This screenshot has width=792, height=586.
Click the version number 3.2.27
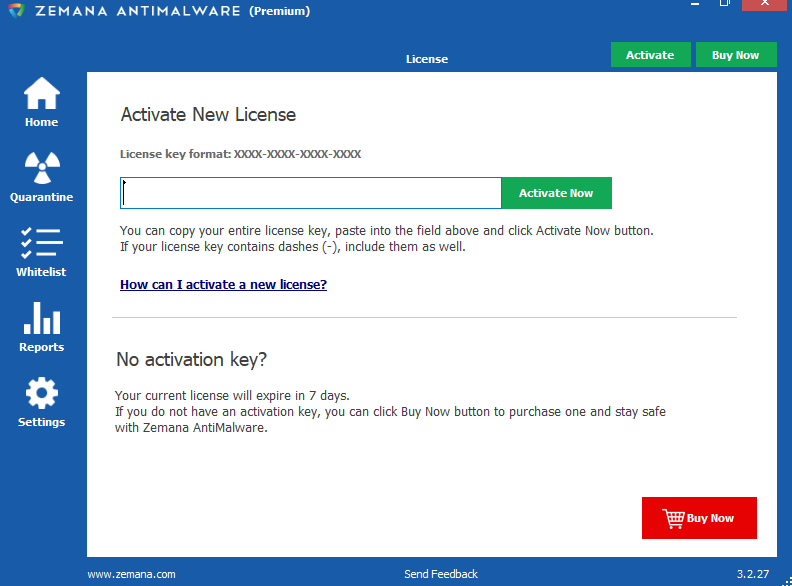pyautogui.click(x=753, y=574)
